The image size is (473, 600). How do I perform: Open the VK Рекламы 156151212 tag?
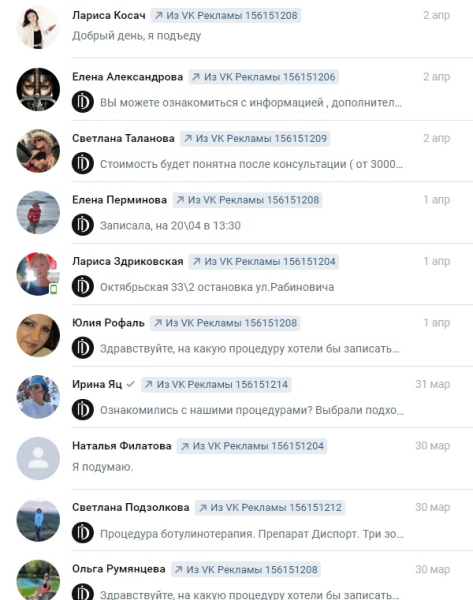click(270, 508)
